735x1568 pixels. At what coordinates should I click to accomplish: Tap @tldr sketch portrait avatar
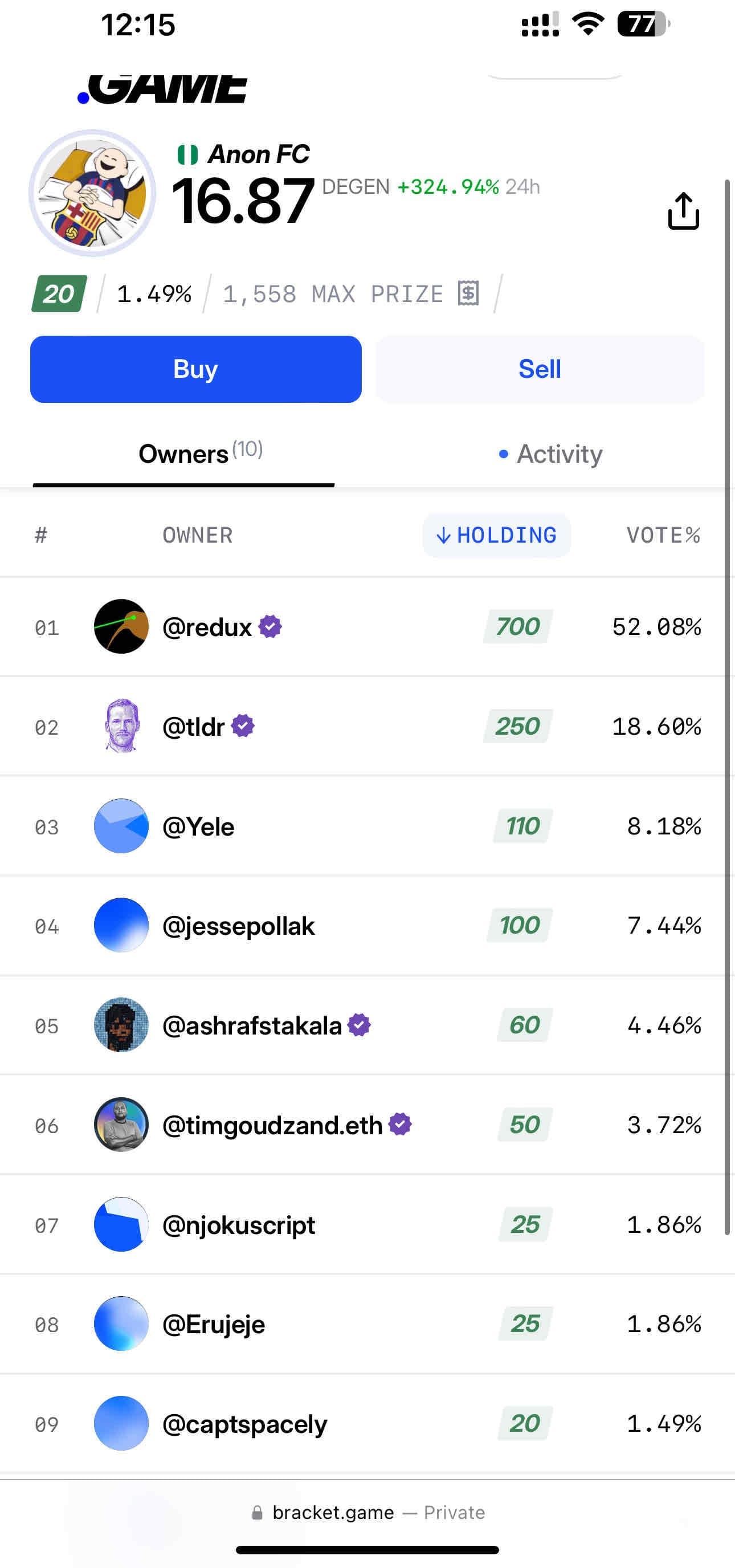[121, 726]
